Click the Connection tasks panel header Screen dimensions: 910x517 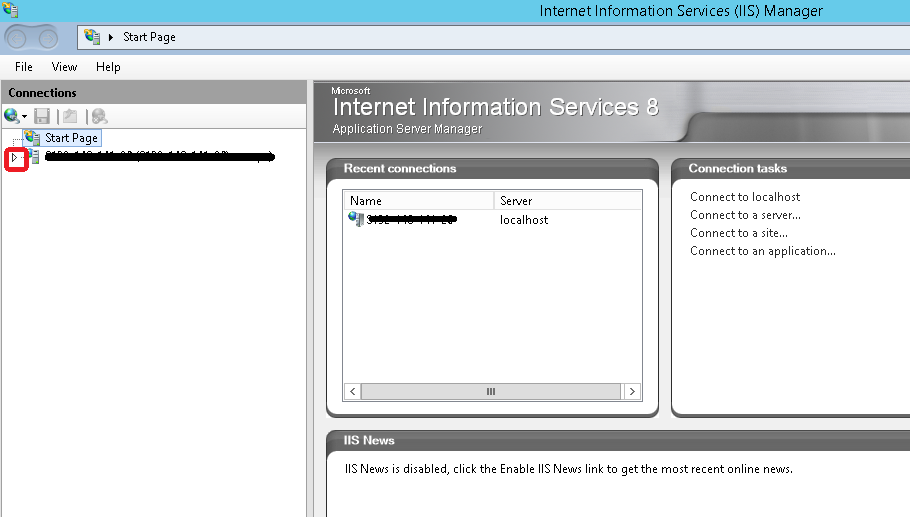[791, 168]
